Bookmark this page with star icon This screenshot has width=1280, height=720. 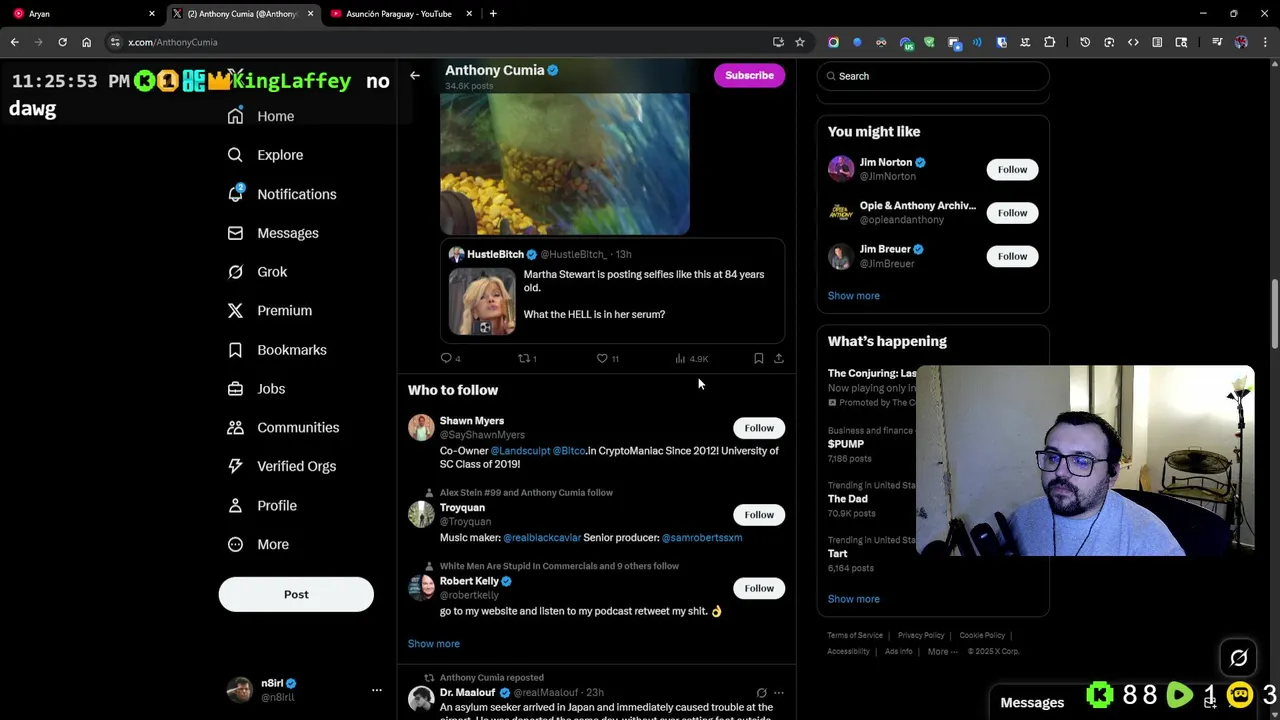pyautogui.click(x=800, y=42)
